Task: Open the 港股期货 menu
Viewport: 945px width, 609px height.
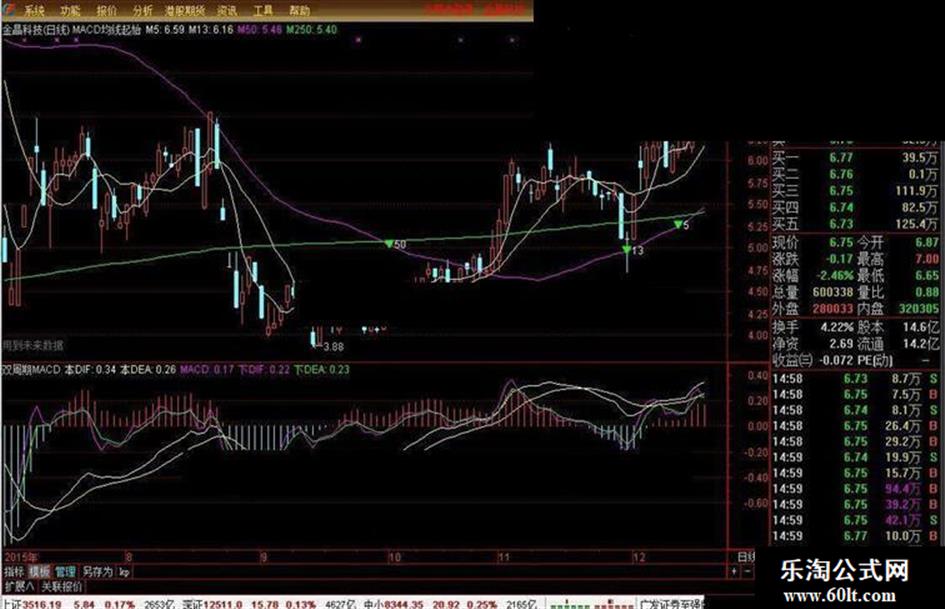Action: click(185, 10)
